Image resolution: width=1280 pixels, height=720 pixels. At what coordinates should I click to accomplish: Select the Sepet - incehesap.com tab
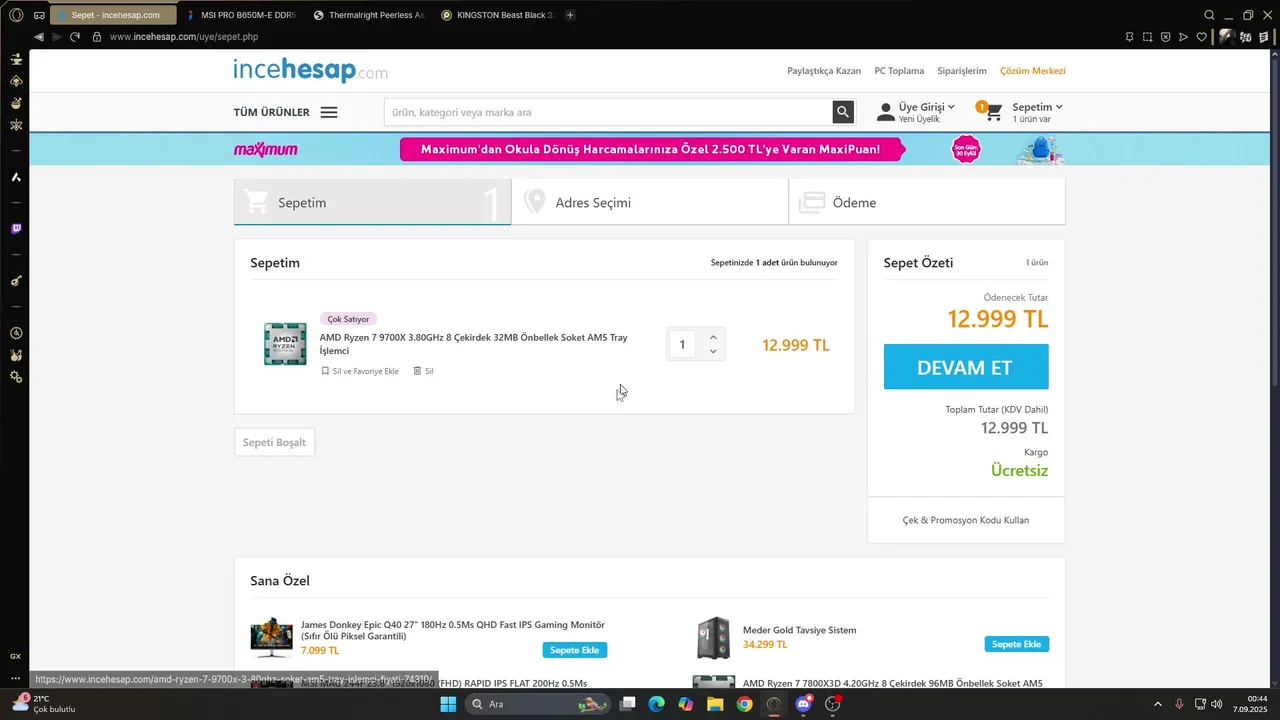click(114, 15)
